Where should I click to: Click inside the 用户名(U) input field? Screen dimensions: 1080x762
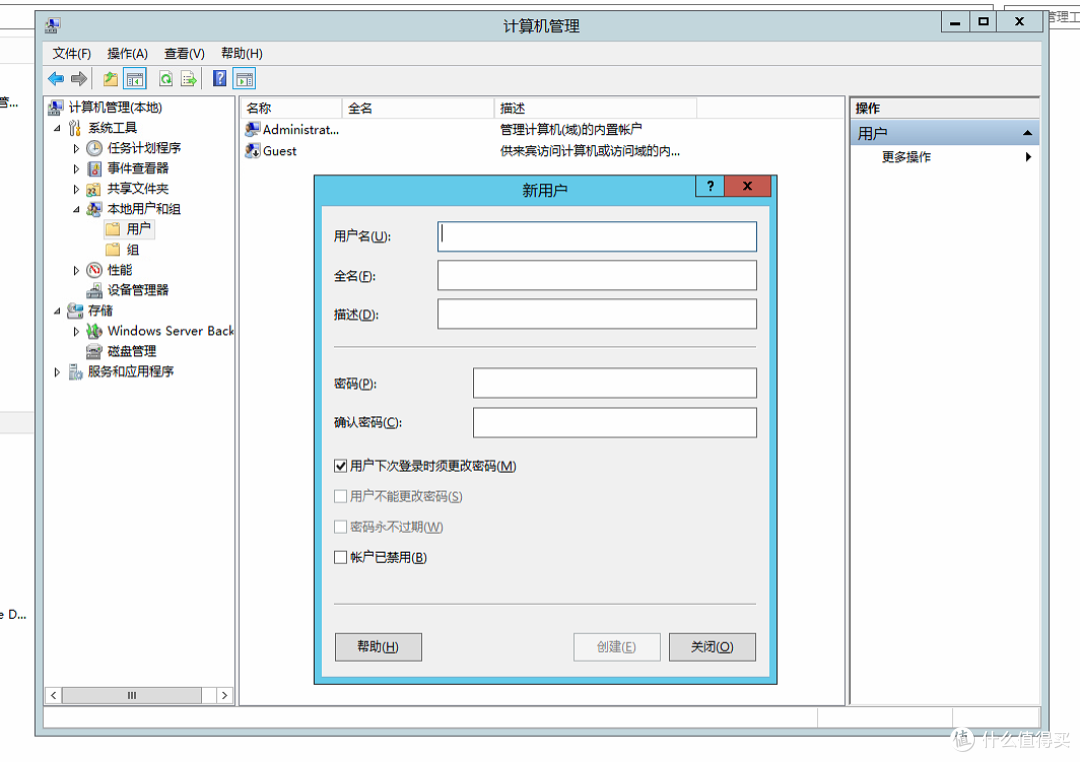(x=595, y=236)
